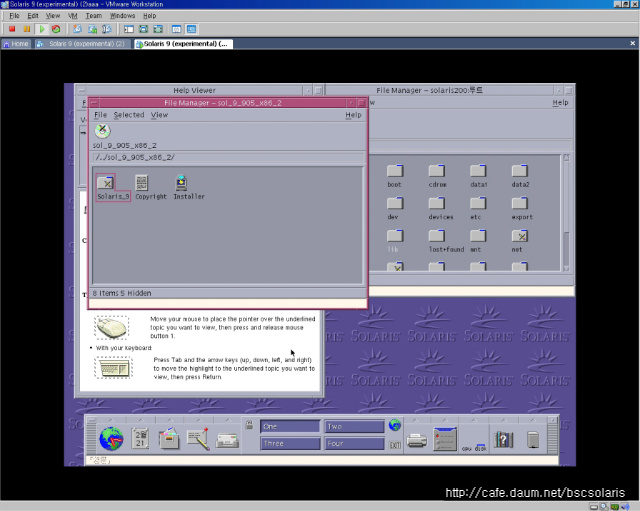The image size is (640, 511).
Task: Select the etc folder in root File Manager
Action: [x=477, y=209]
